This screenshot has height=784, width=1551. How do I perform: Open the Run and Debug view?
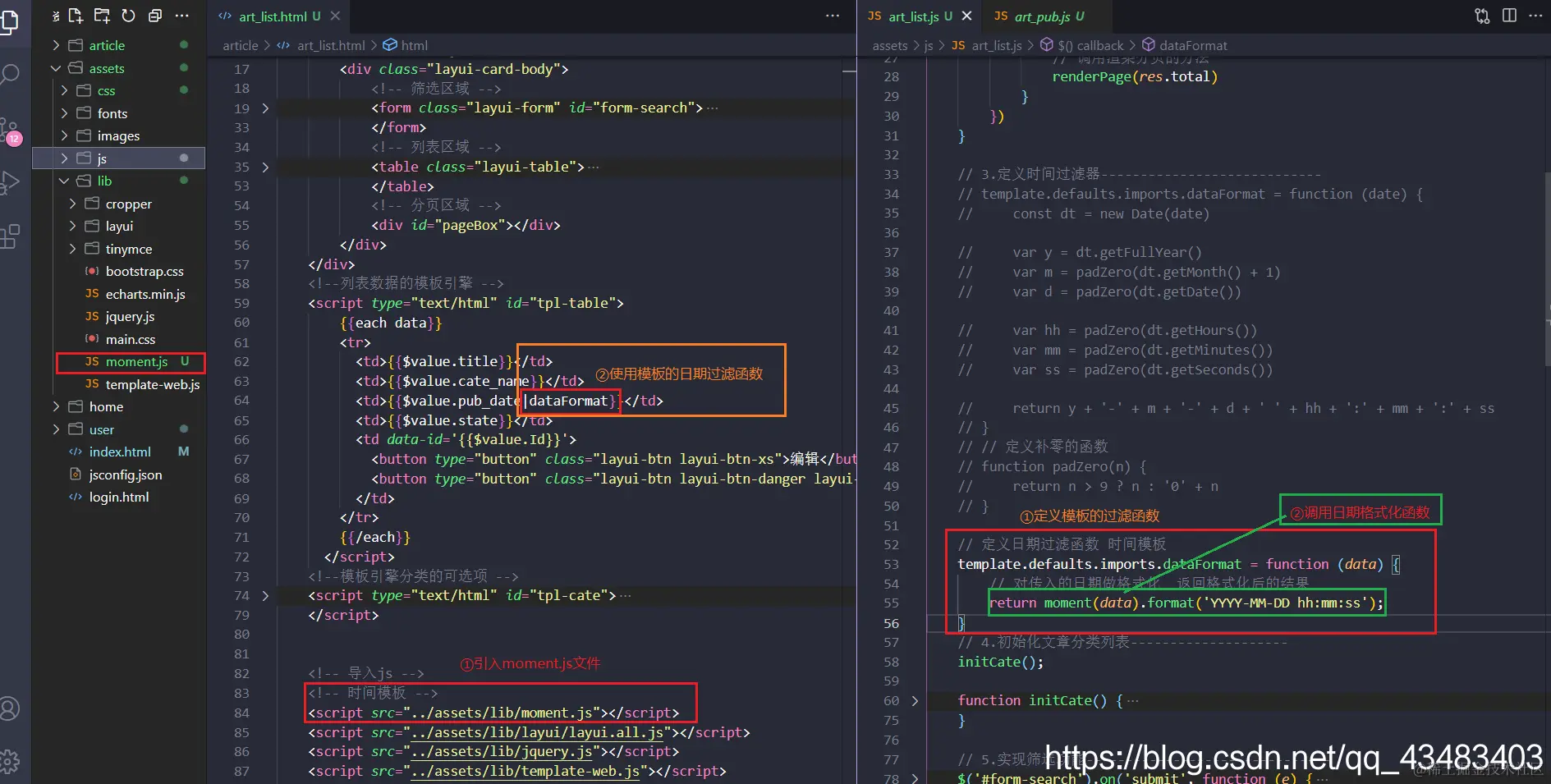coord(10,183)
